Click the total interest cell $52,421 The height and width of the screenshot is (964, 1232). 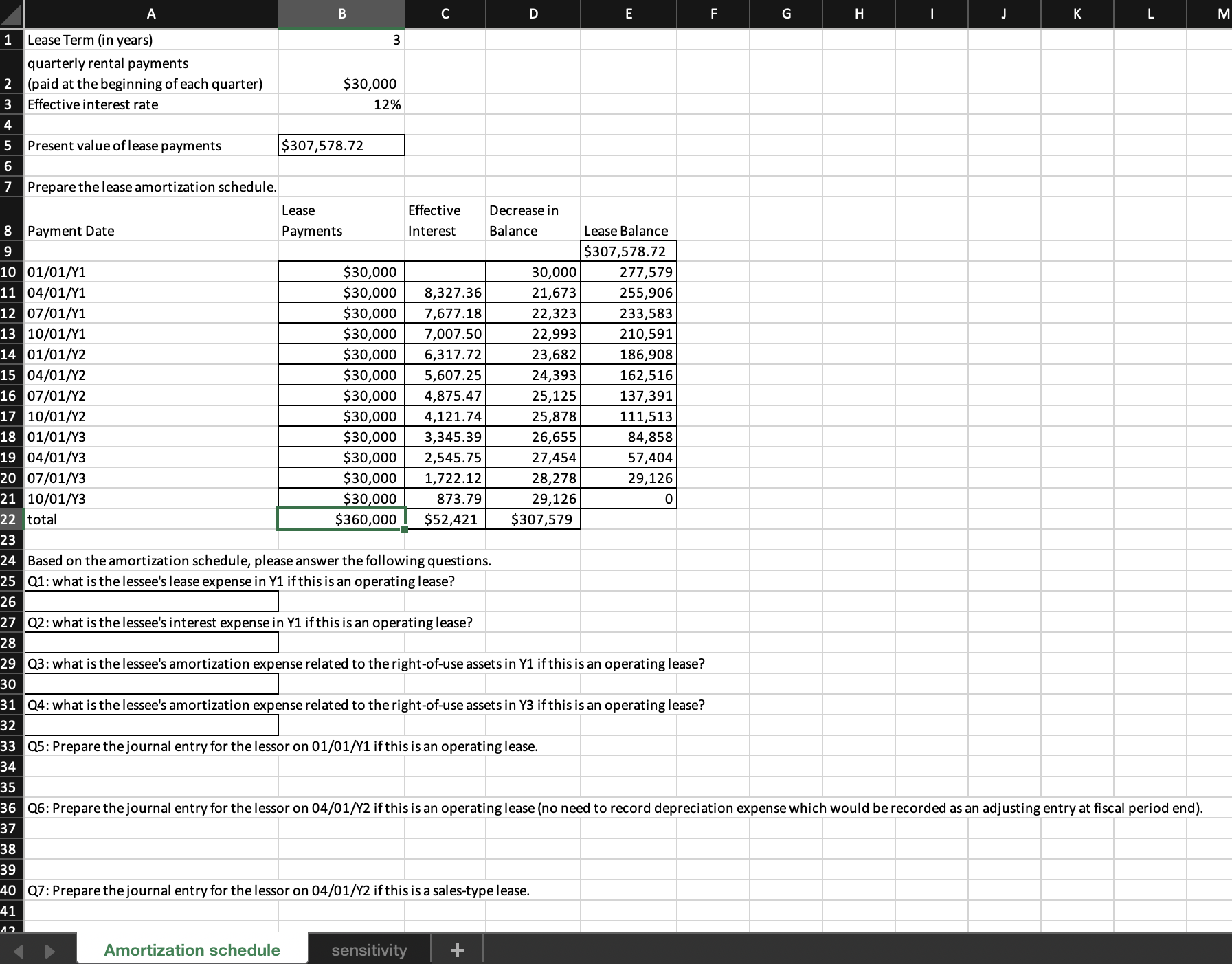445,519
